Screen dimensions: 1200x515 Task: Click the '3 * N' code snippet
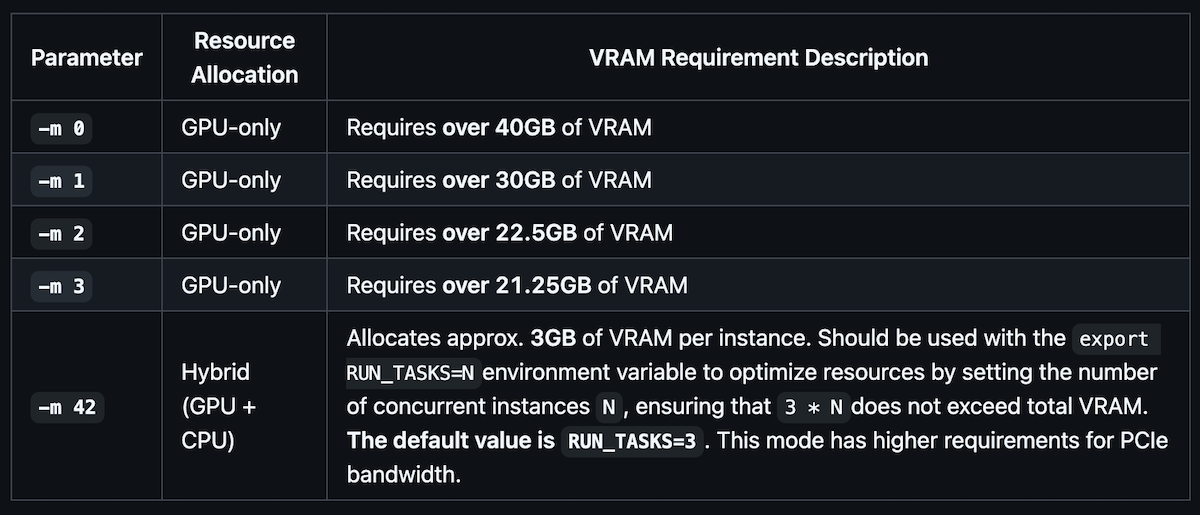coord(815,407)
